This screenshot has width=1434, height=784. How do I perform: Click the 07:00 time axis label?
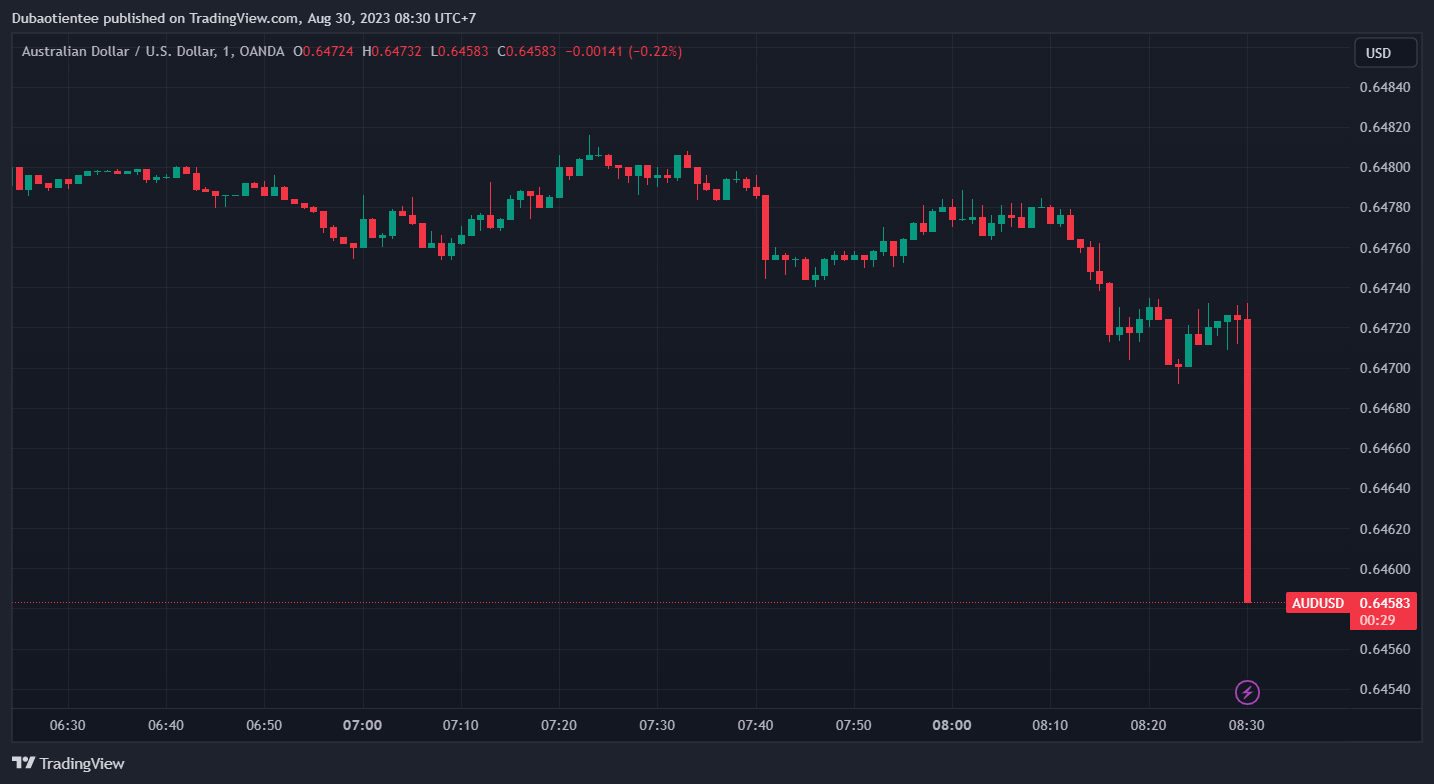pyautogui.click(x=362, y=725)
